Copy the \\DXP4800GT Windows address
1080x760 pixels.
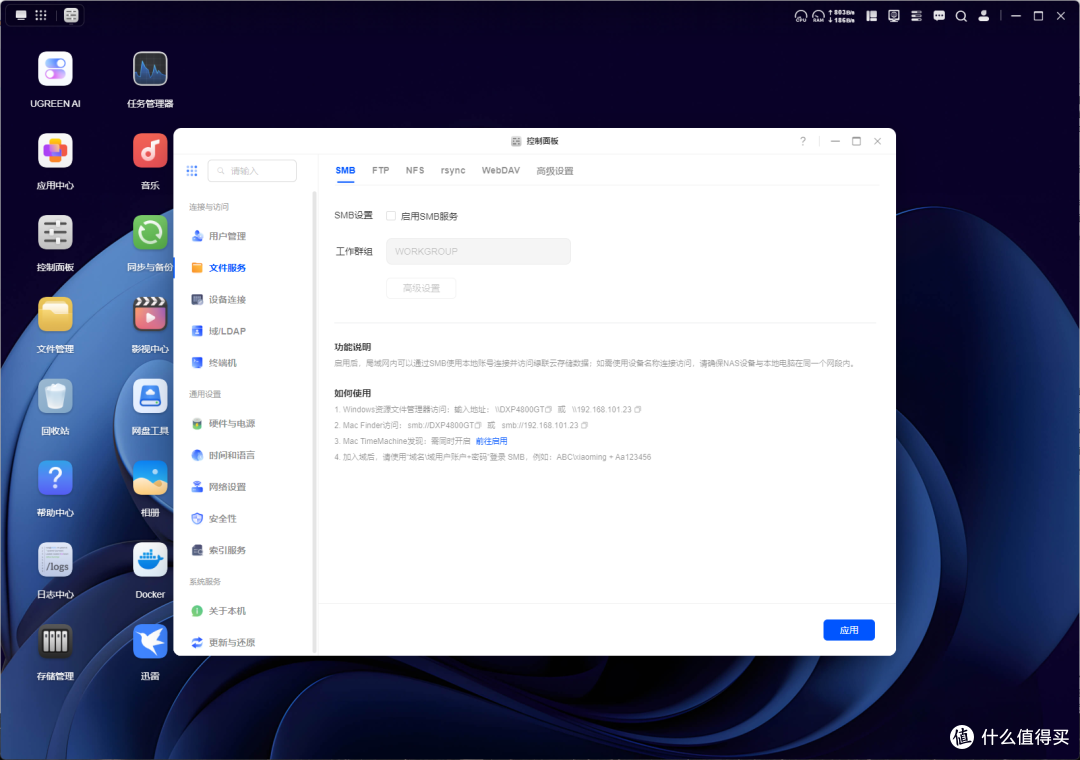pos(548,409)
